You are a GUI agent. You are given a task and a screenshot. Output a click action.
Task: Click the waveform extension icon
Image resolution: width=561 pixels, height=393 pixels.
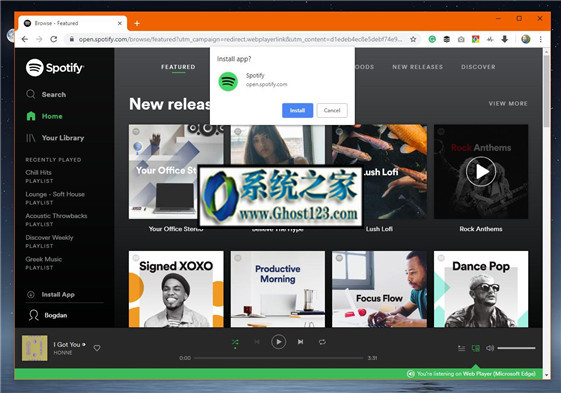[x=490, y=39]
